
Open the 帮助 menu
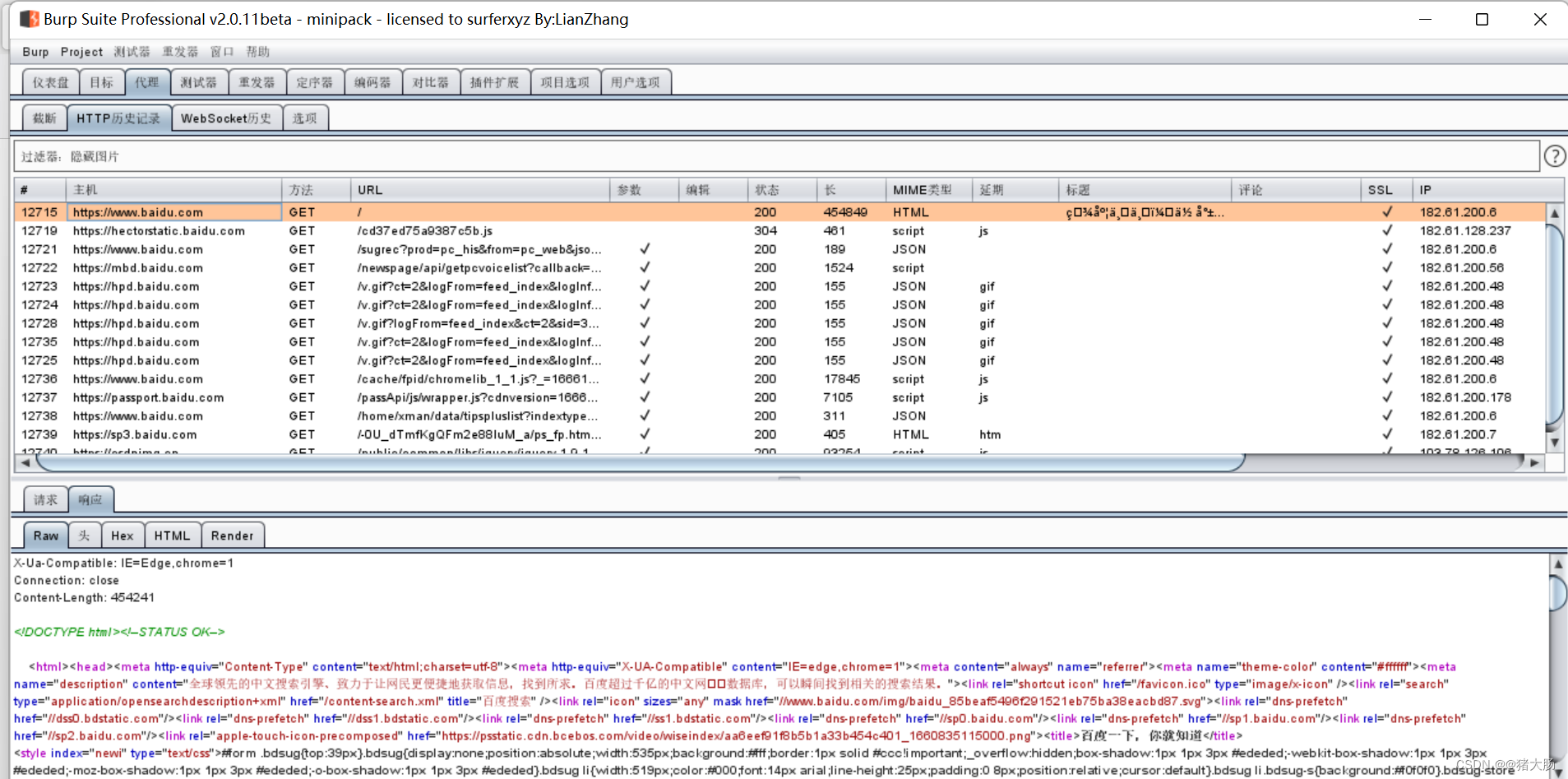click(x=258, y=52)
